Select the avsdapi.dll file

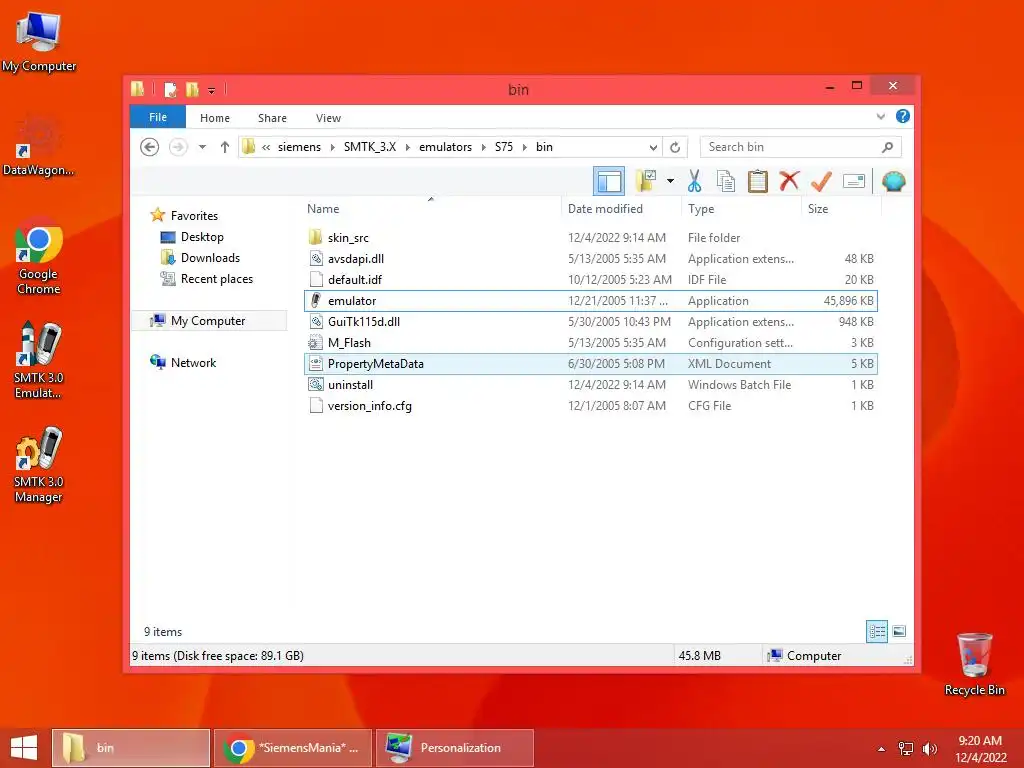(590, 259)
